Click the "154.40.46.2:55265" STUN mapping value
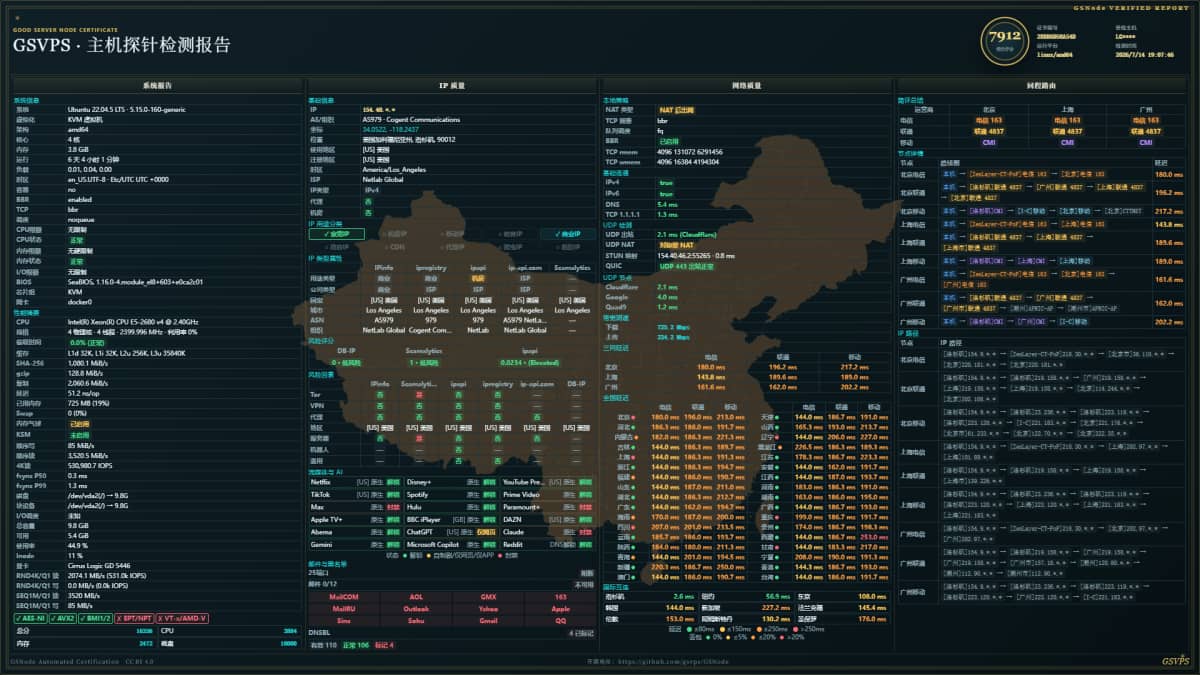The image size is (1200, 675). (682, 255)
